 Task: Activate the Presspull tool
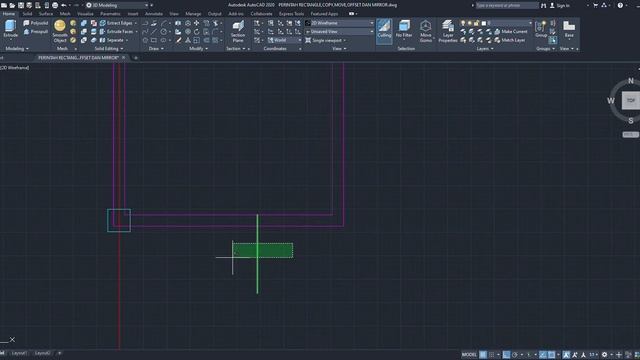36,31
